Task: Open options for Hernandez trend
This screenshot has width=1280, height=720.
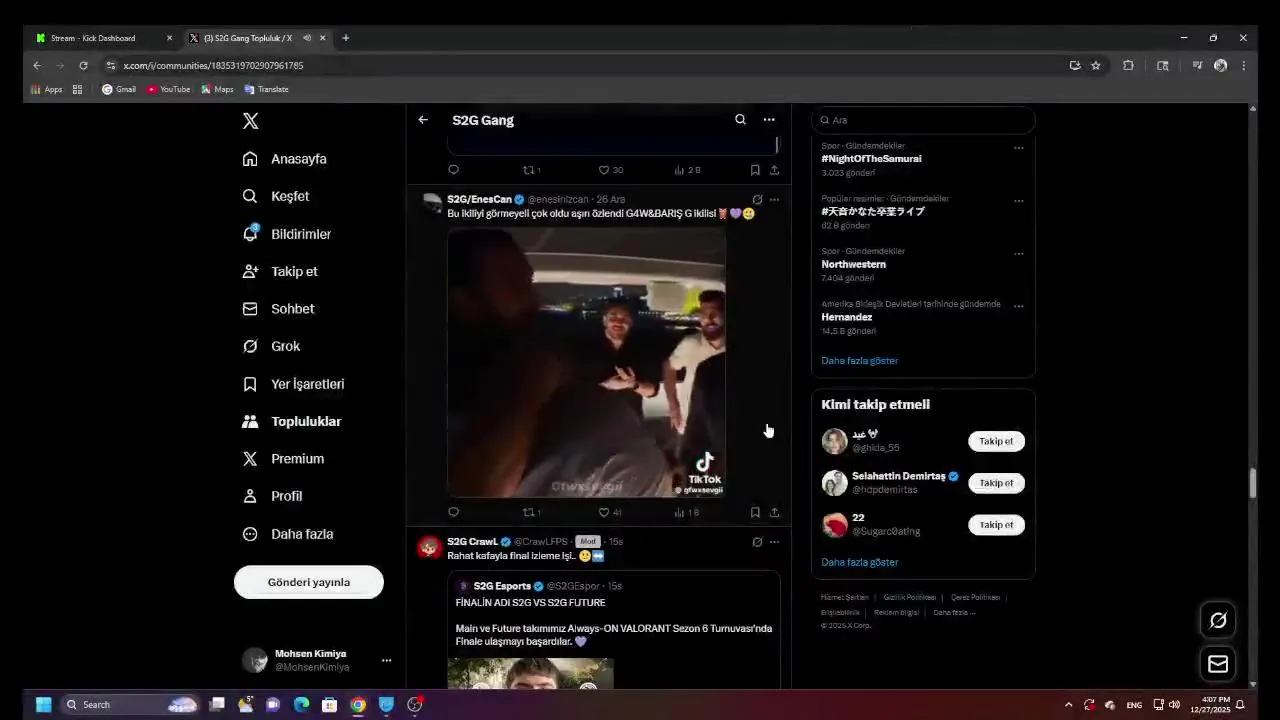Action: tap(1019, 306)
